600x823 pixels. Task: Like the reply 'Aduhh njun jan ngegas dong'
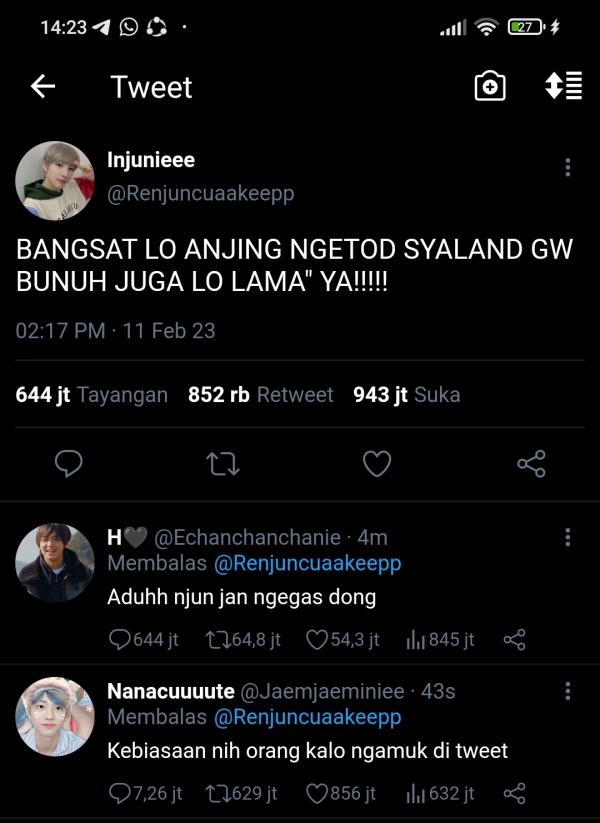click(318, 640)
